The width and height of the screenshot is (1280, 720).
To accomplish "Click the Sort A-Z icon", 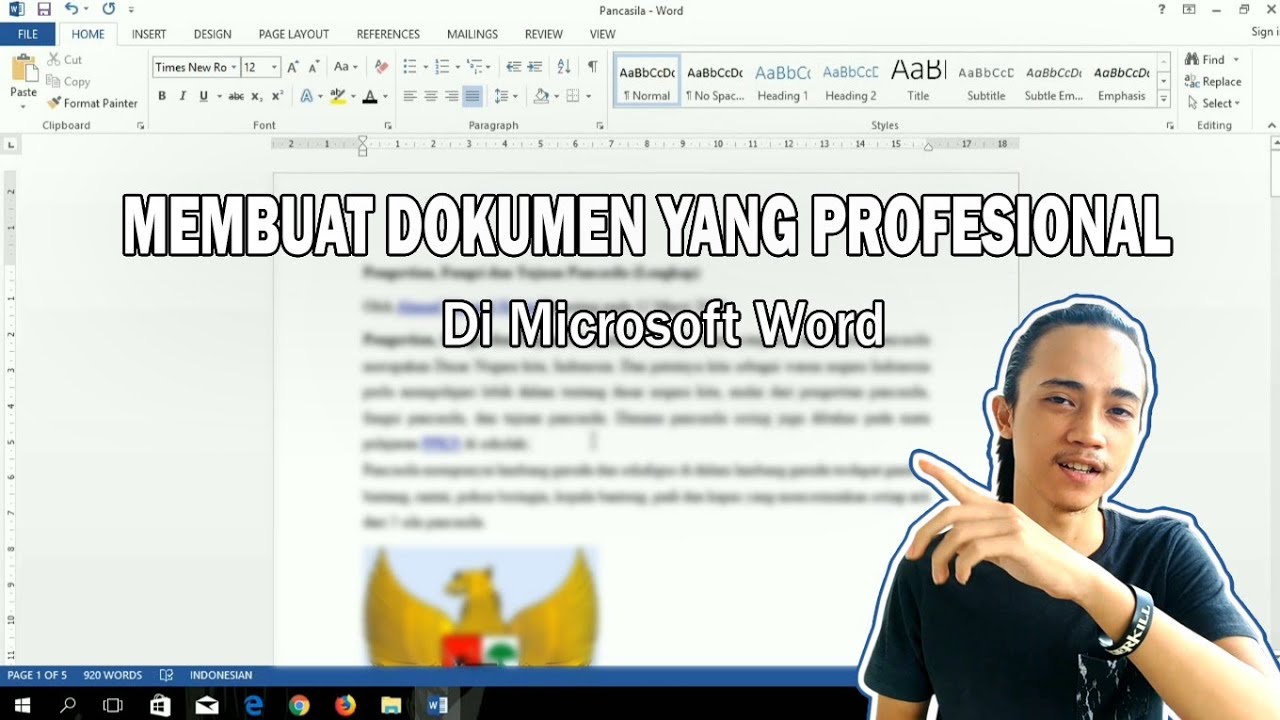I will 564,67.
